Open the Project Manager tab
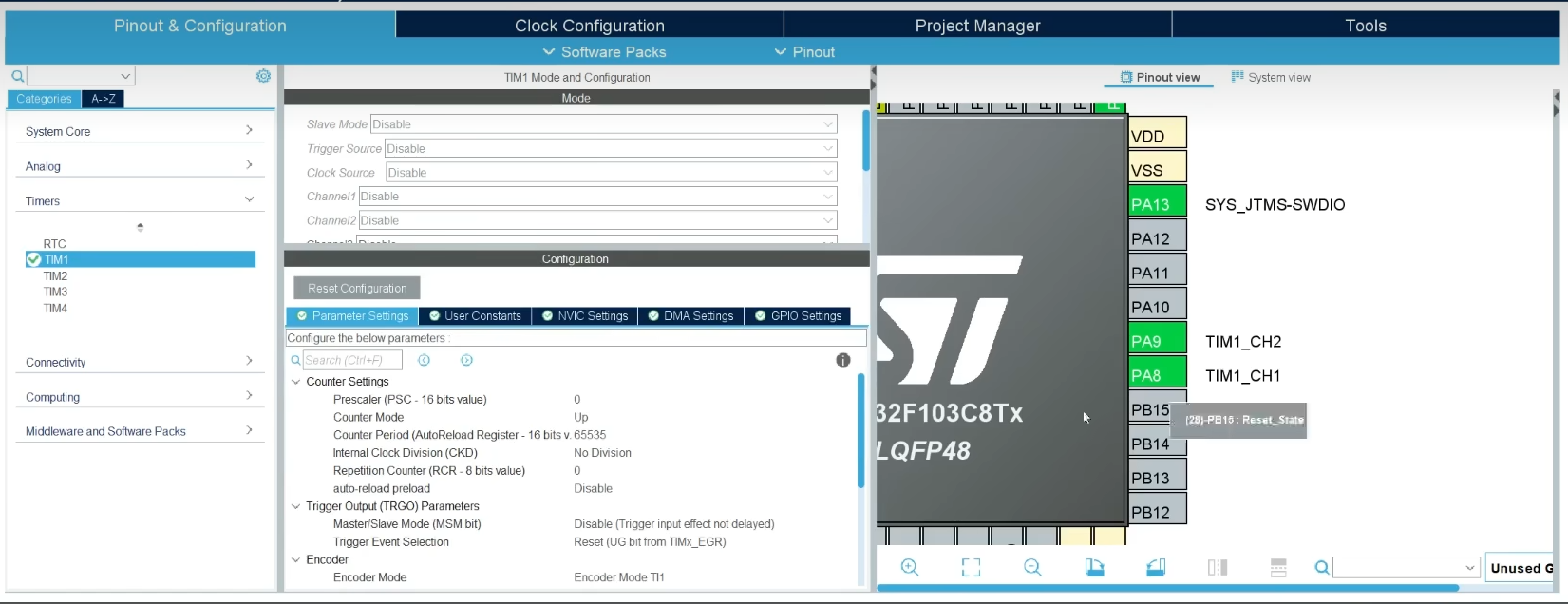This screenshot has height=604, width=1568. click(977, 26)
